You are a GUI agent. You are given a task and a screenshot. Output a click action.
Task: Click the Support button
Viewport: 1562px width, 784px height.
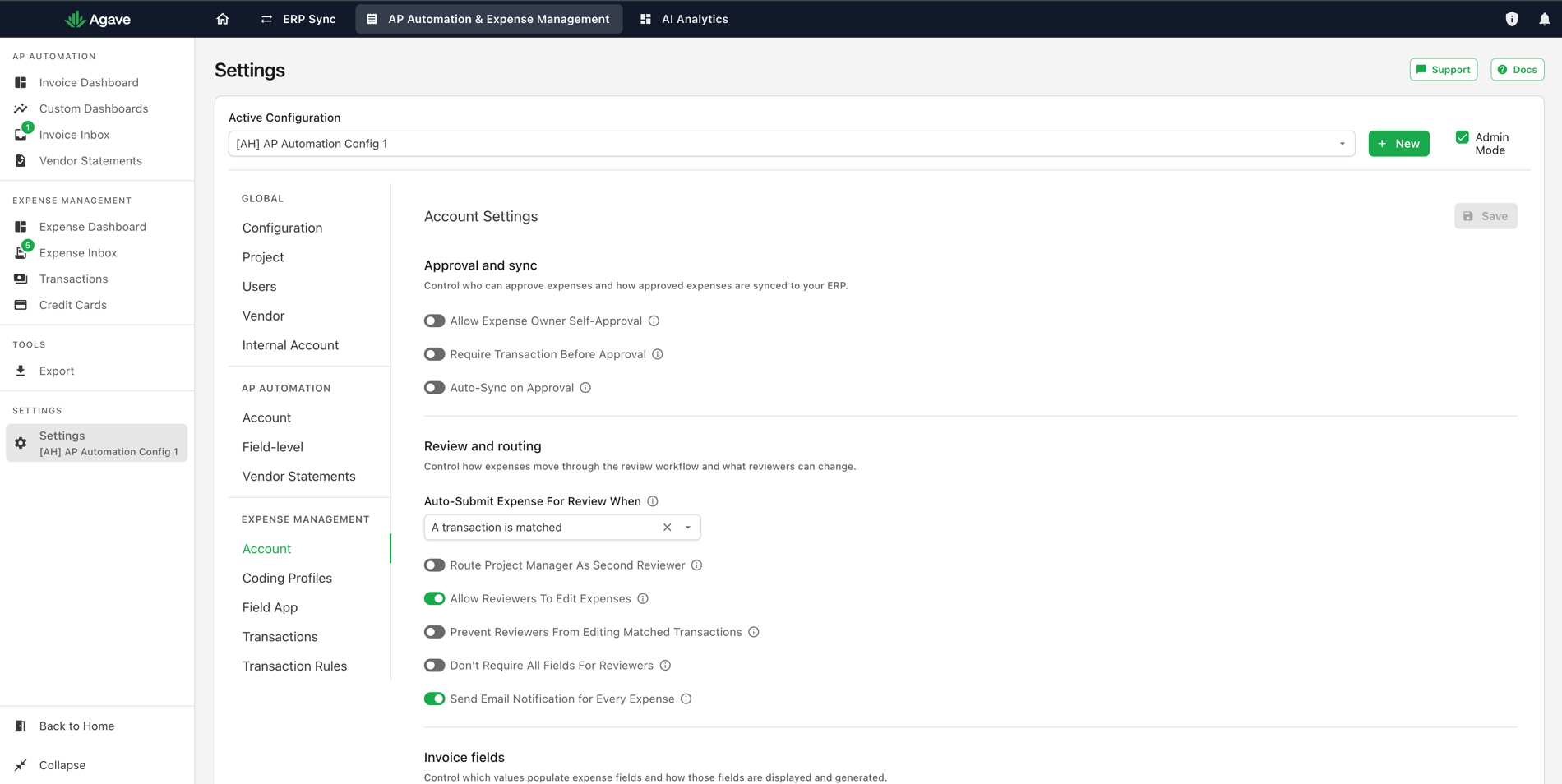(1443, 70)
